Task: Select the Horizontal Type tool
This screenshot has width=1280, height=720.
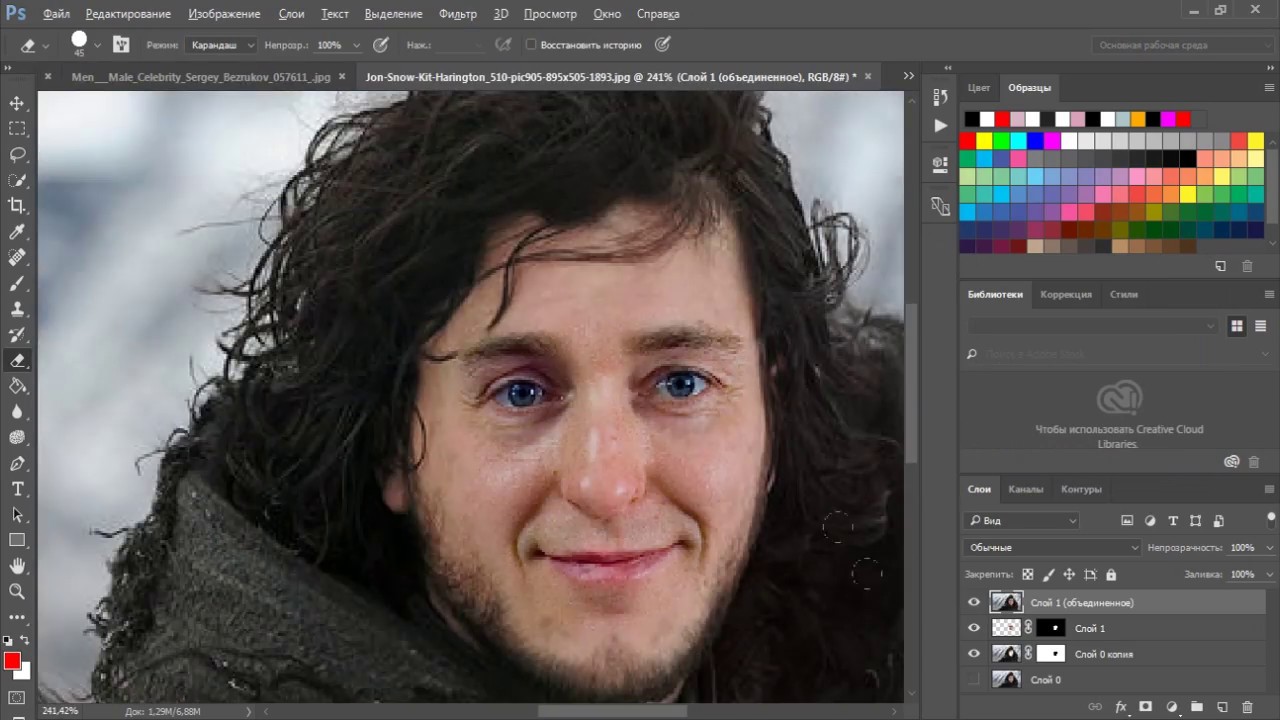Action: coord(17,489)
